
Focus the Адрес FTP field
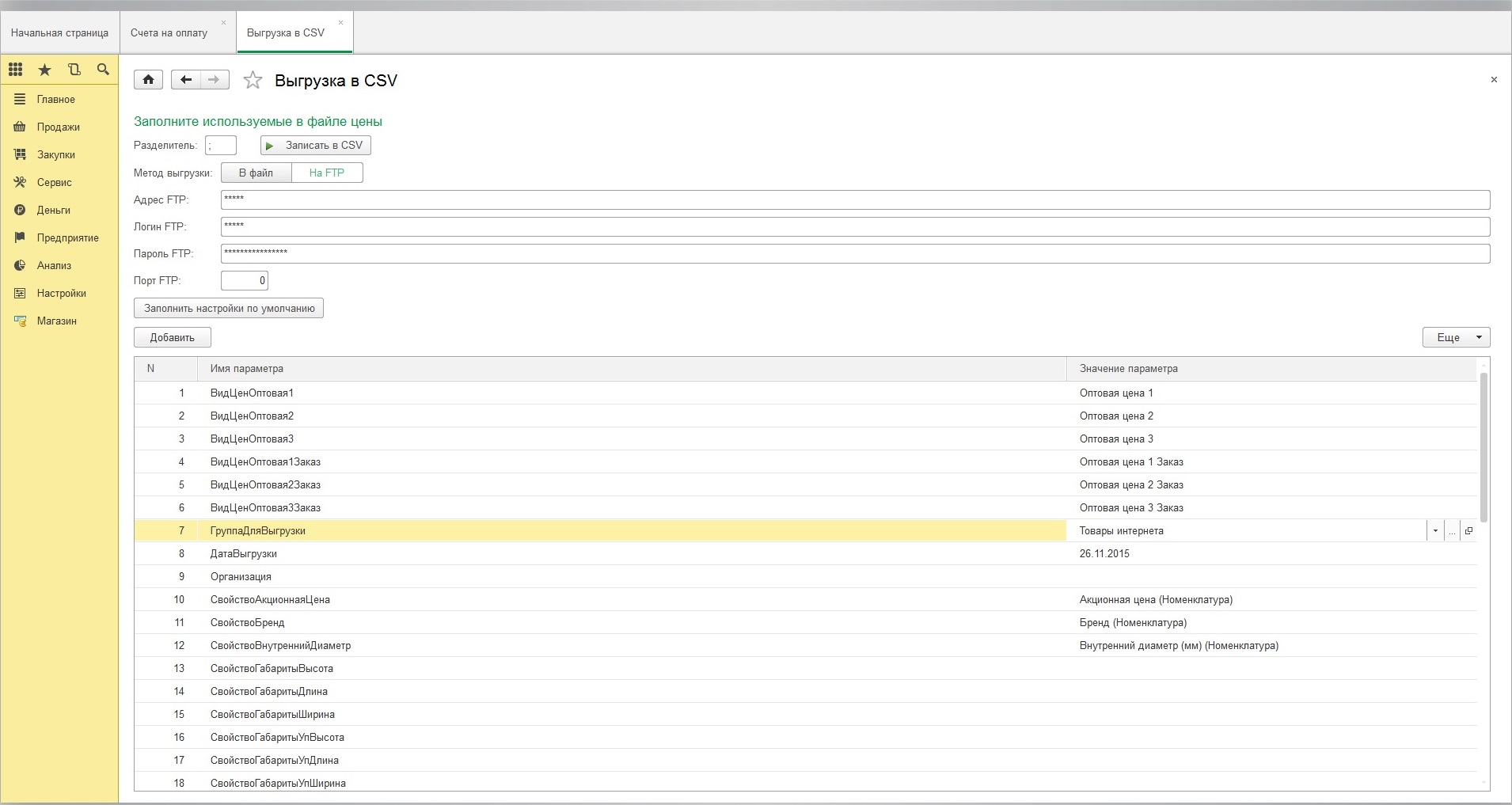[855, 199]
